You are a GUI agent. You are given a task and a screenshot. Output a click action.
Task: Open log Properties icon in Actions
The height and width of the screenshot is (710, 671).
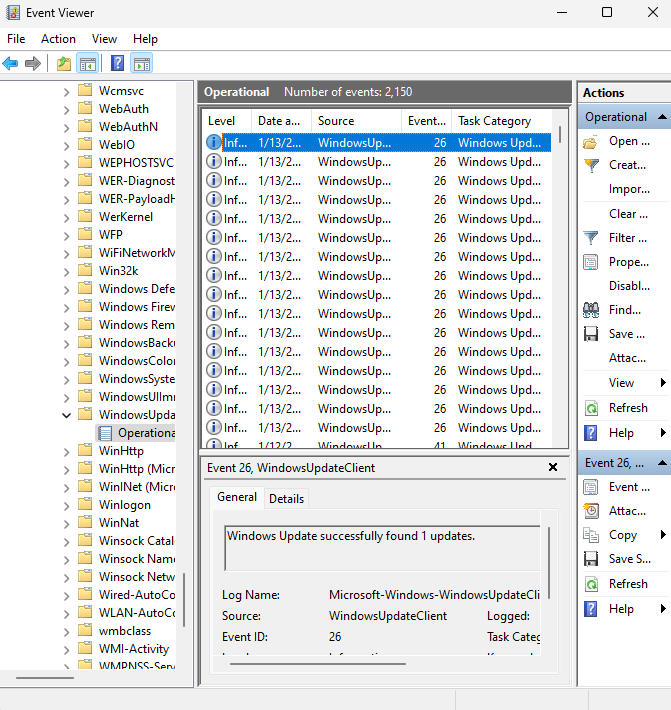pyautogui.click(x=590, y=262)
